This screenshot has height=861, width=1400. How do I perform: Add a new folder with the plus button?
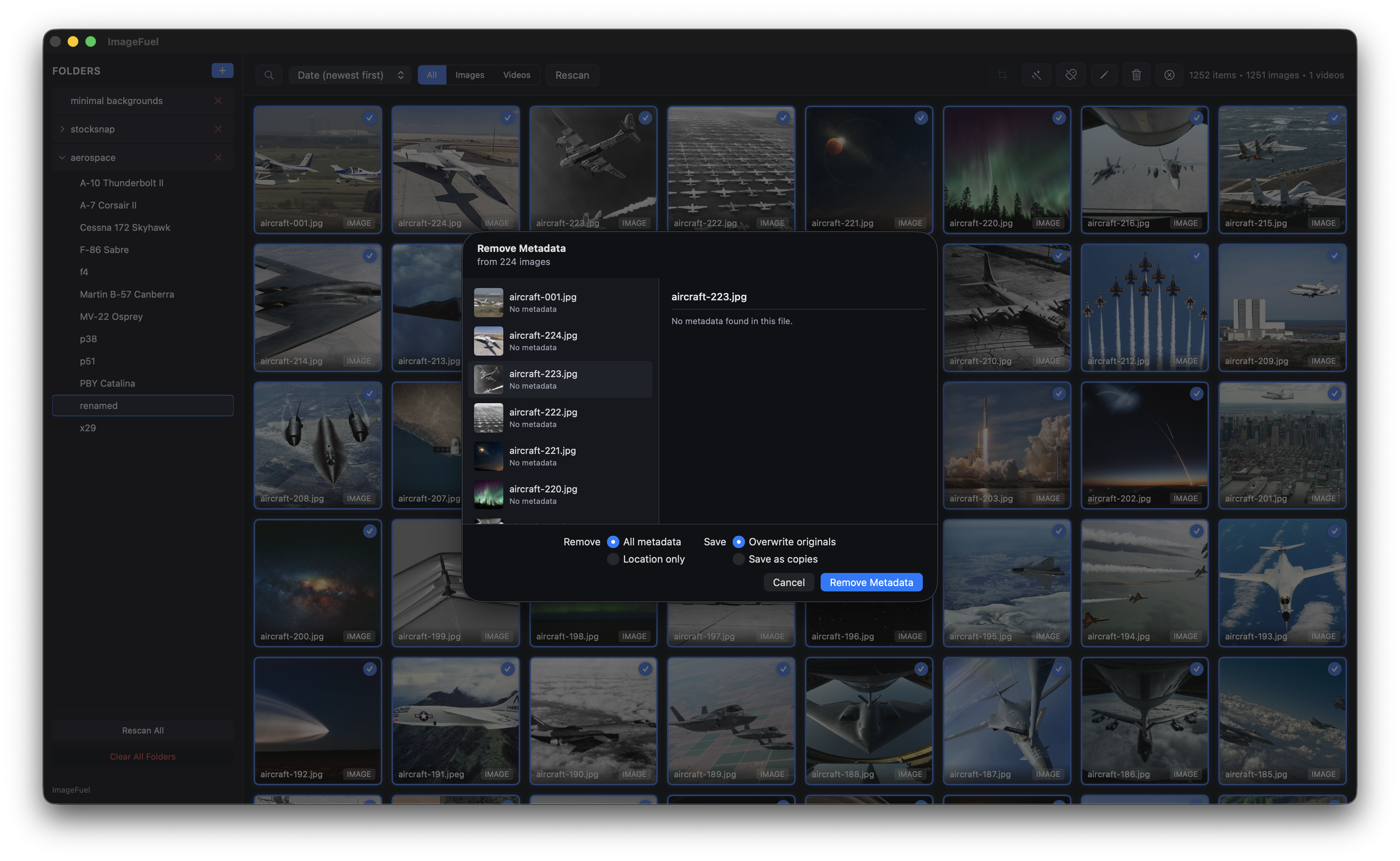222,71
